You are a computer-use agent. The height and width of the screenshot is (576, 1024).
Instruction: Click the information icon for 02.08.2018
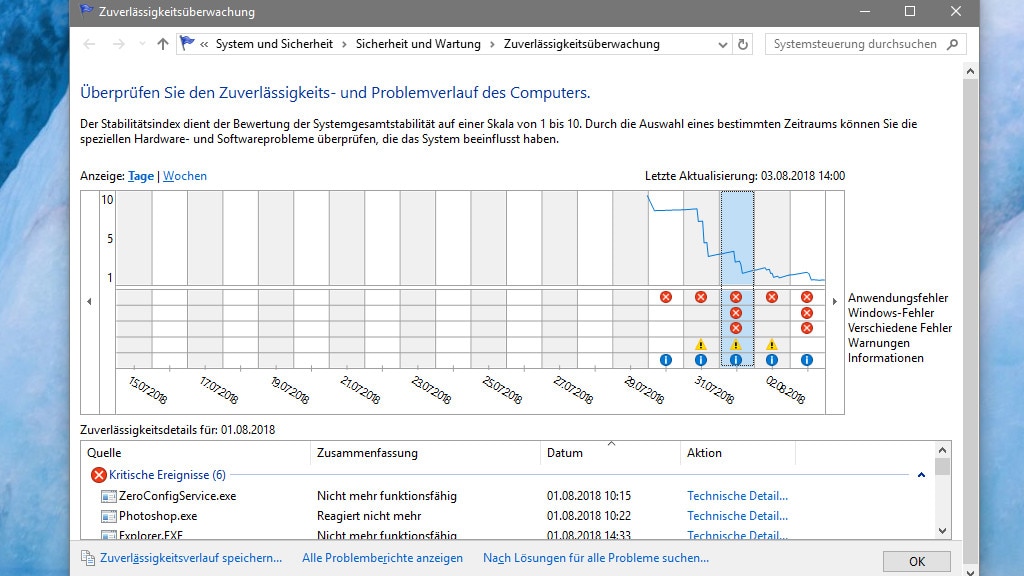[x=772, y=359]
